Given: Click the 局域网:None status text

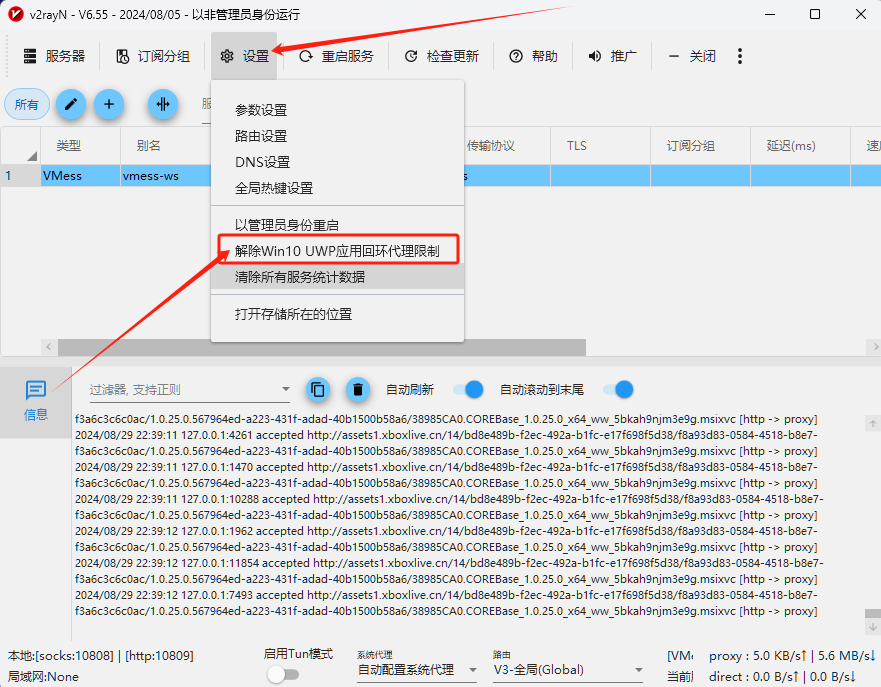Looking at the screenshot, I should point(43,676).
